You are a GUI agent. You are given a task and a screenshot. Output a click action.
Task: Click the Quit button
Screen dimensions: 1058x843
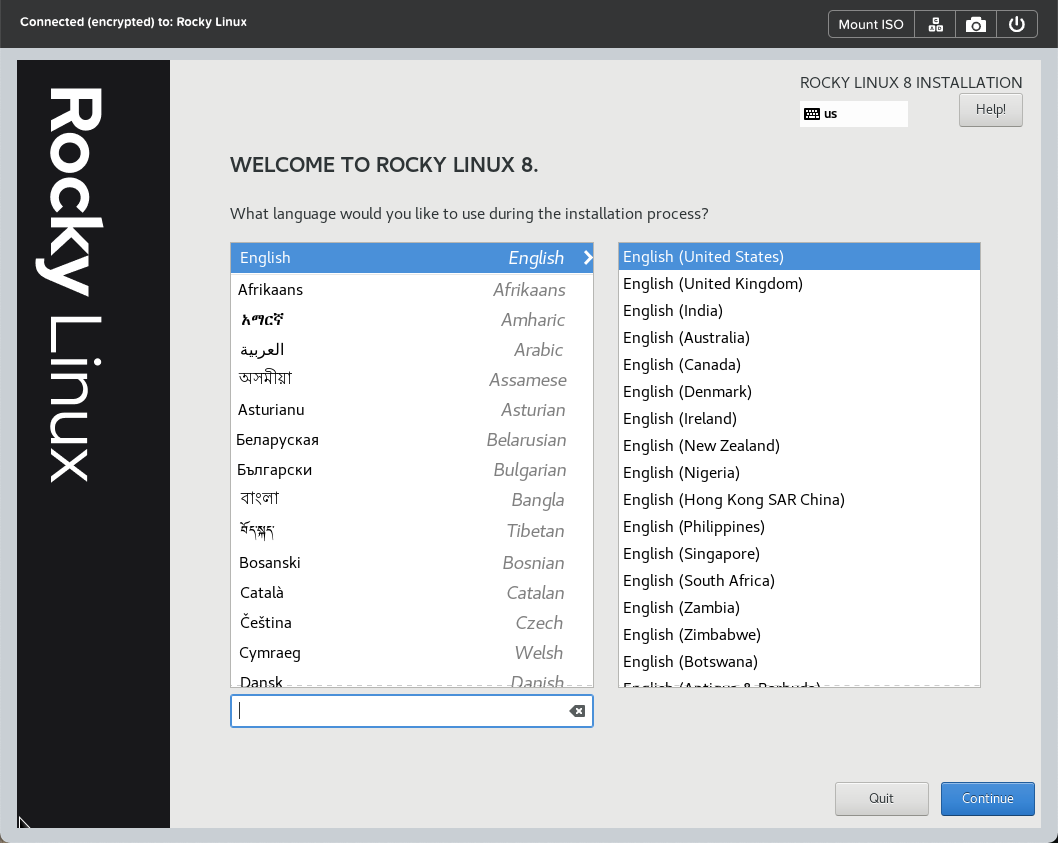coord(881,798)
